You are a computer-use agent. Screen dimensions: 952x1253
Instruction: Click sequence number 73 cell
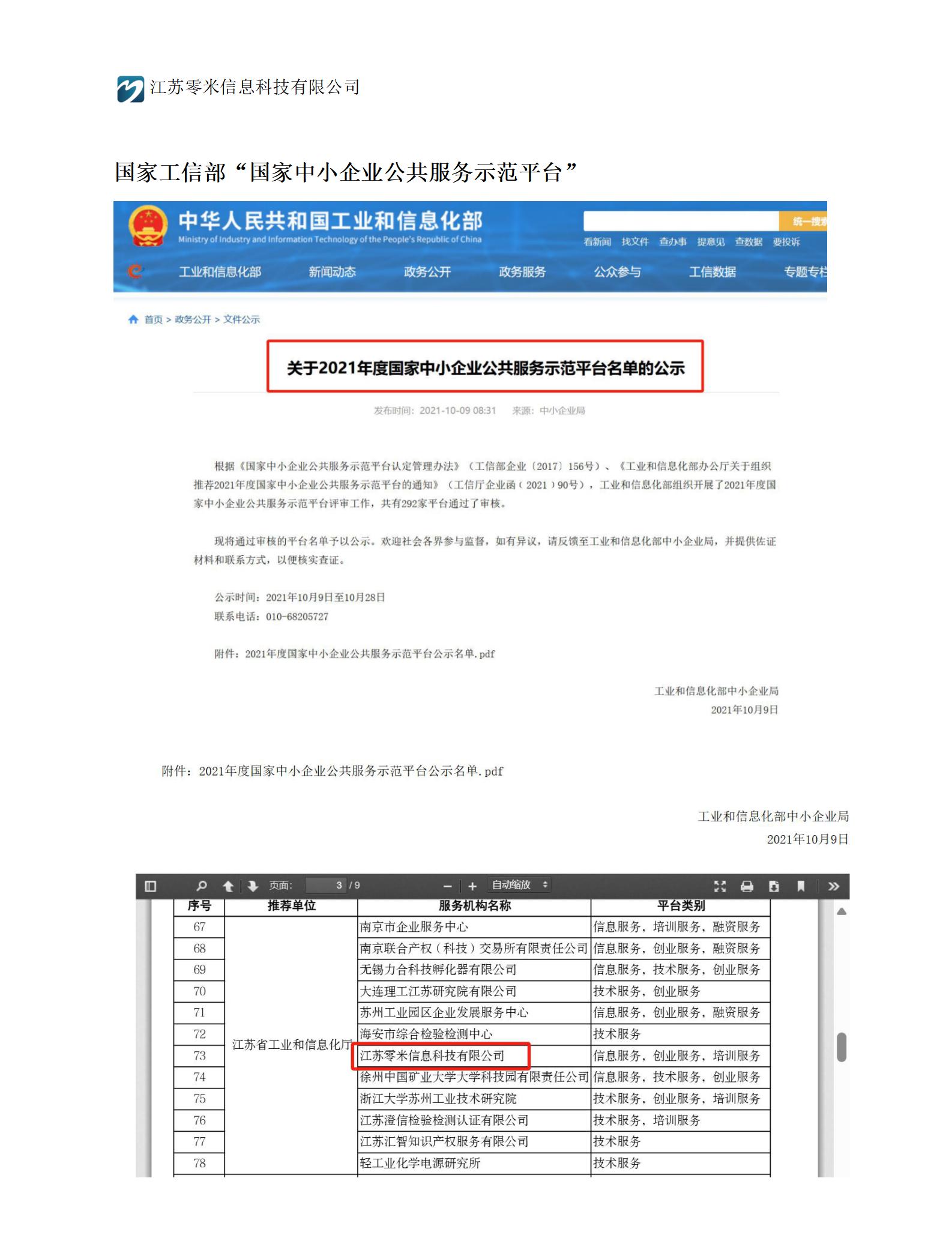(199, 1055)
